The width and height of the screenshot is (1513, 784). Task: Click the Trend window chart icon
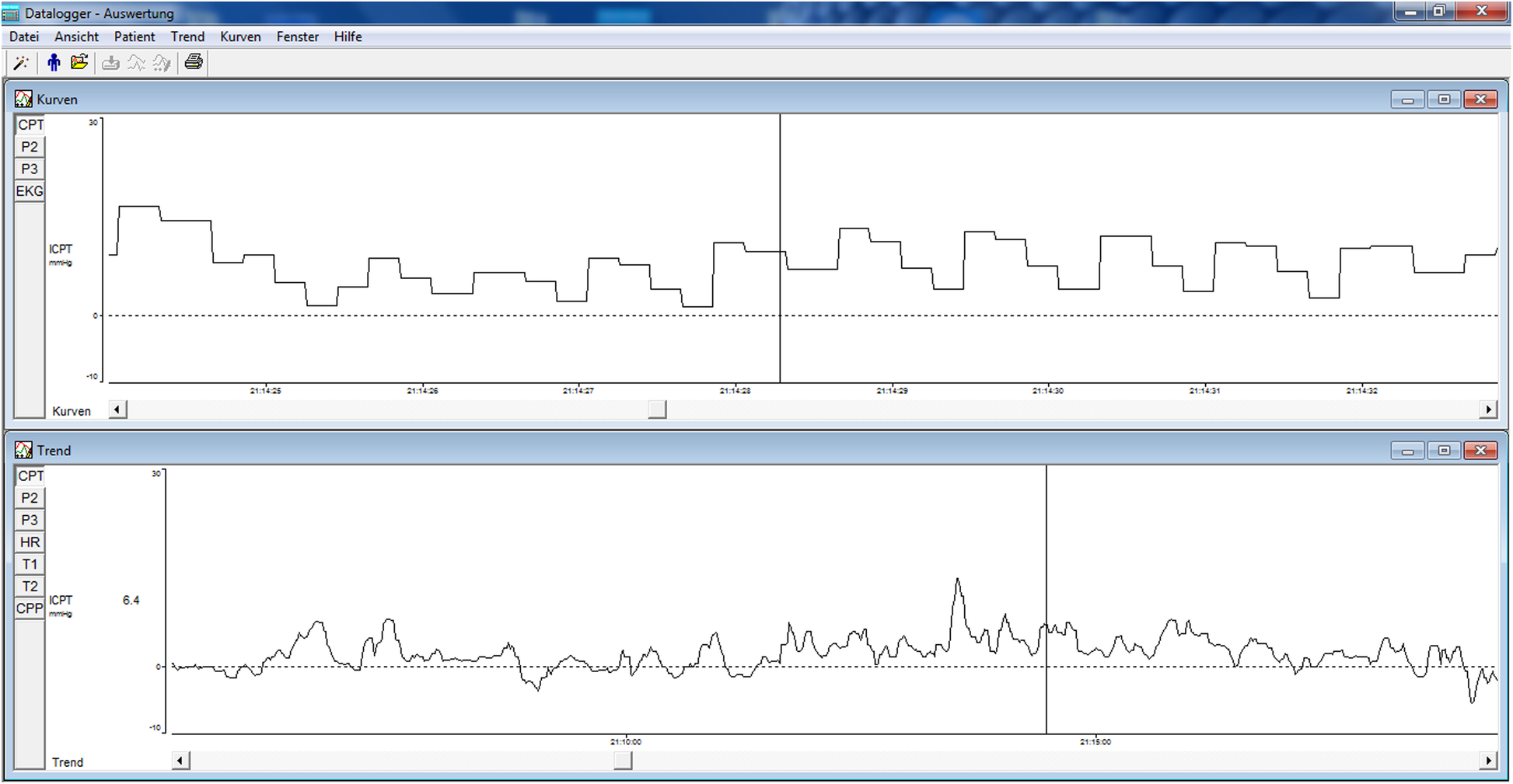point(23,451)
